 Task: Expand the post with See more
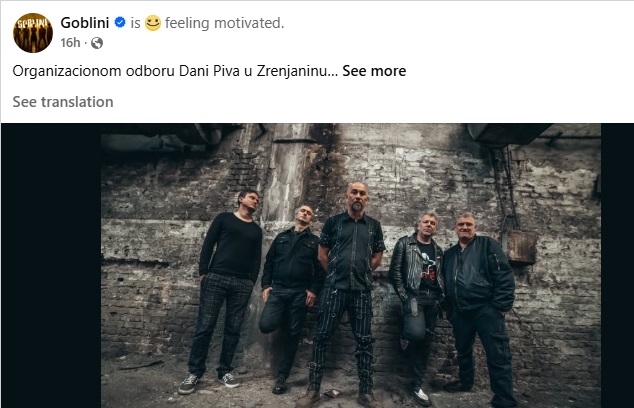374,71
